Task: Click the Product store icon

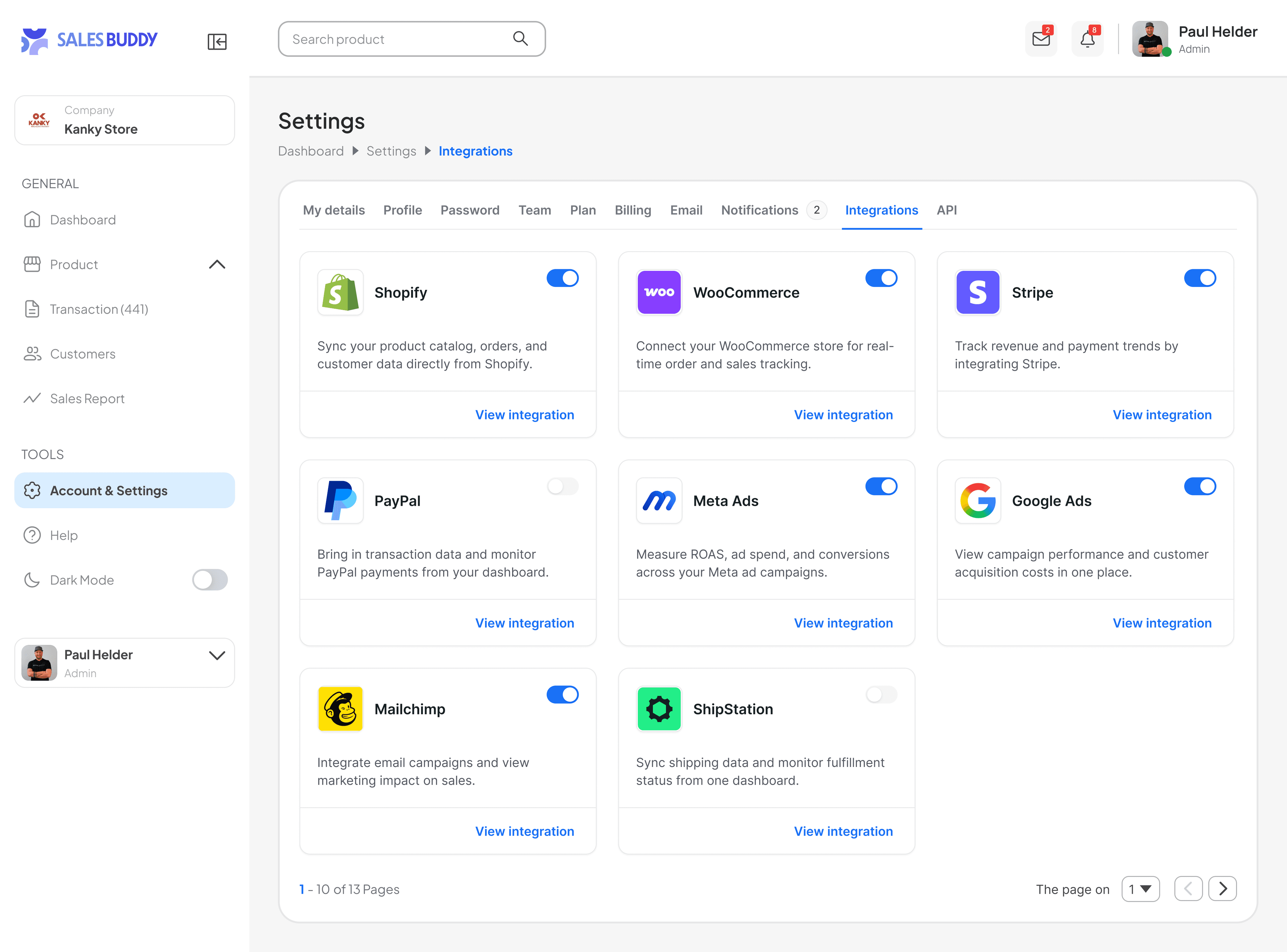Action: [32, 264]
